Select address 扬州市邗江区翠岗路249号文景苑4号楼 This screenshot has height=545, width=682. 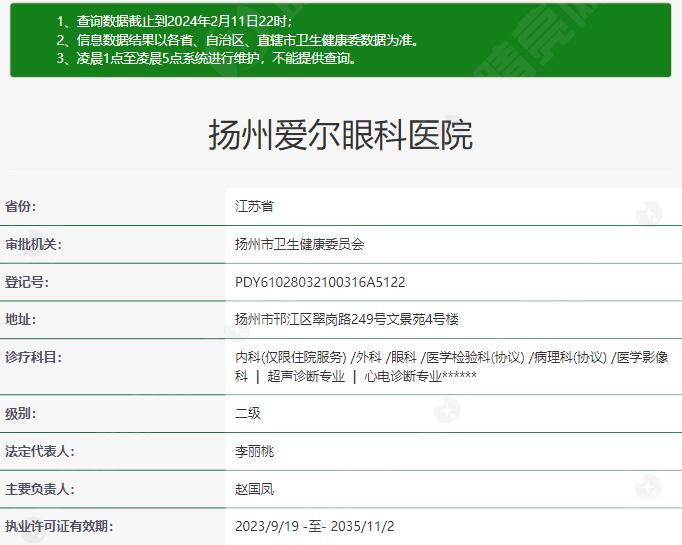point(347,319)
